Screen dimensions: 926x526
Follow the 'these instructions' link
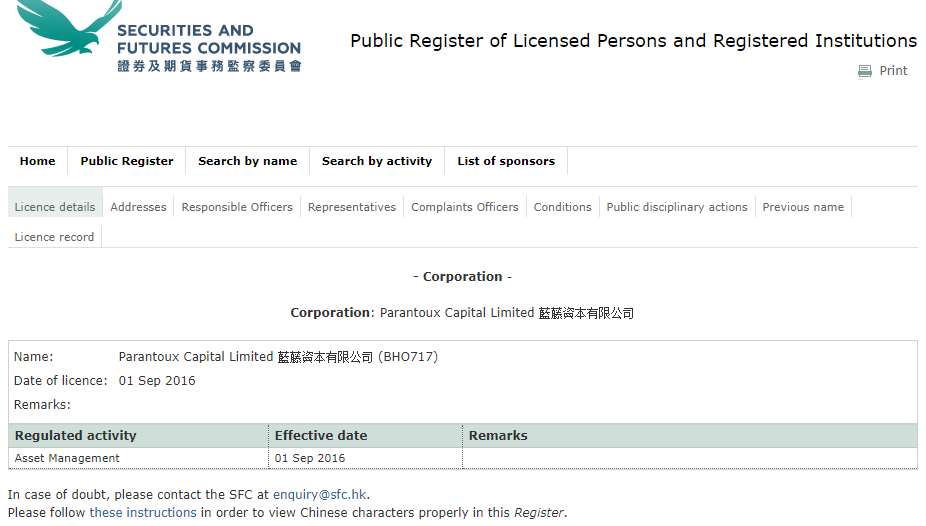(x=143, y=512)
